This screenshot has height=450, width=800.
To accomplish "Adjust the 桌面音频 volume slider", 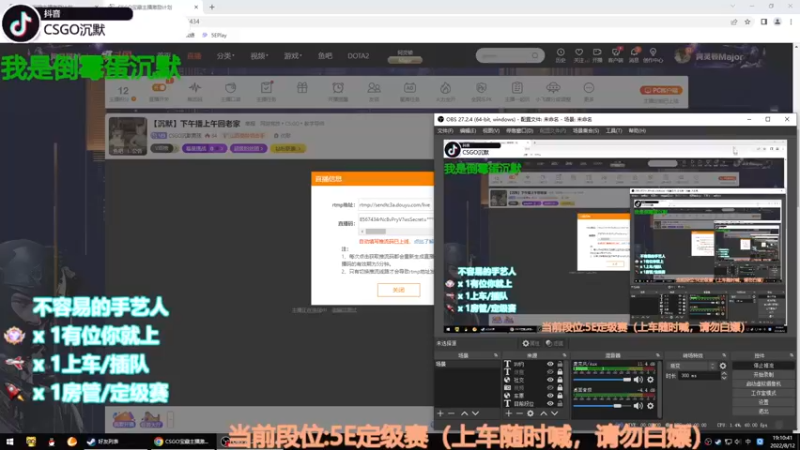I will [602, 406].
